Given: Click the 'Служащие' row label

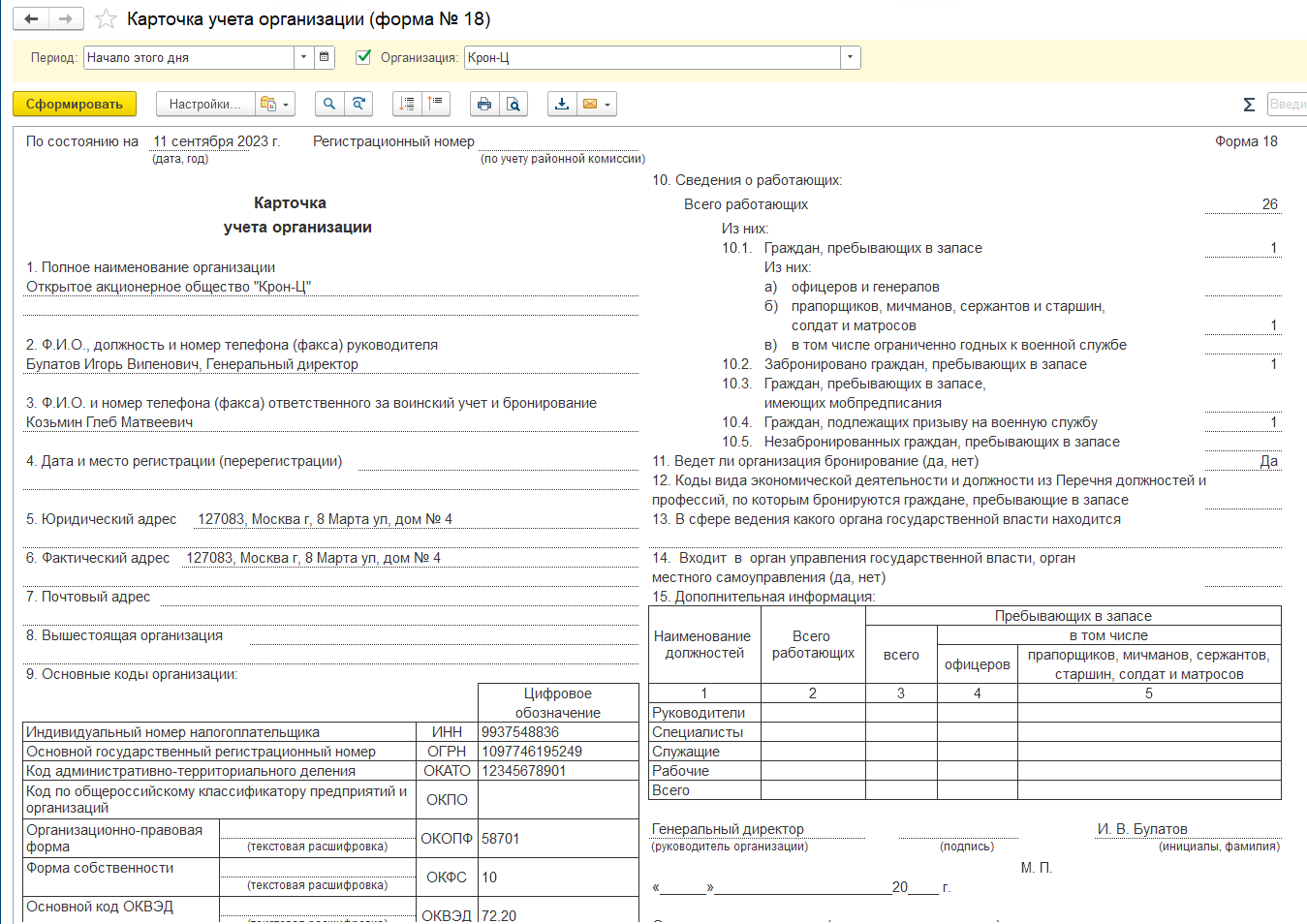Looking at the screenshot, I should (686, 752).
